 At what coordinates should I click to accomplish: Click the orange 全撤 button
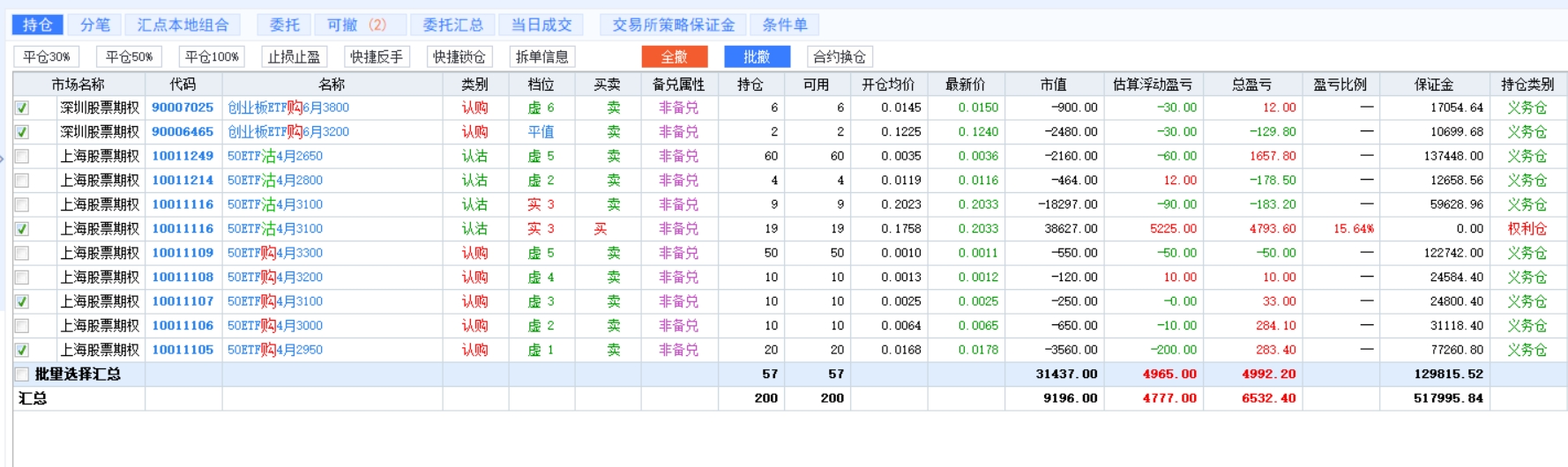point(675,56)
